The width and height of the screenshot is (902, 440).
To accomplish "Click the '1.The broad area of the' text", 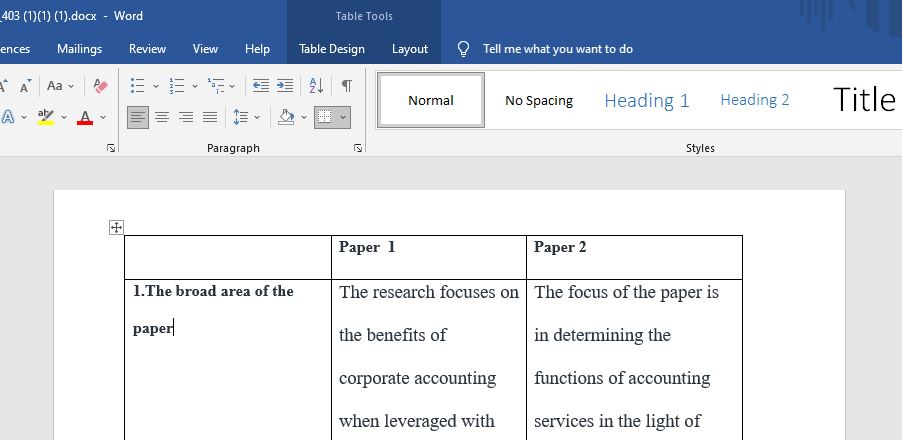I will (213, 291).
